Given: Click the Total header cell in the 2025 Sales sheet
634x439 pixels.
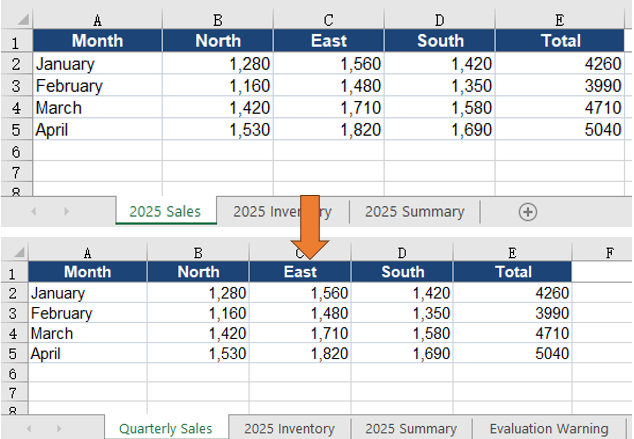Looking at the screenshot, I should 560,40.
